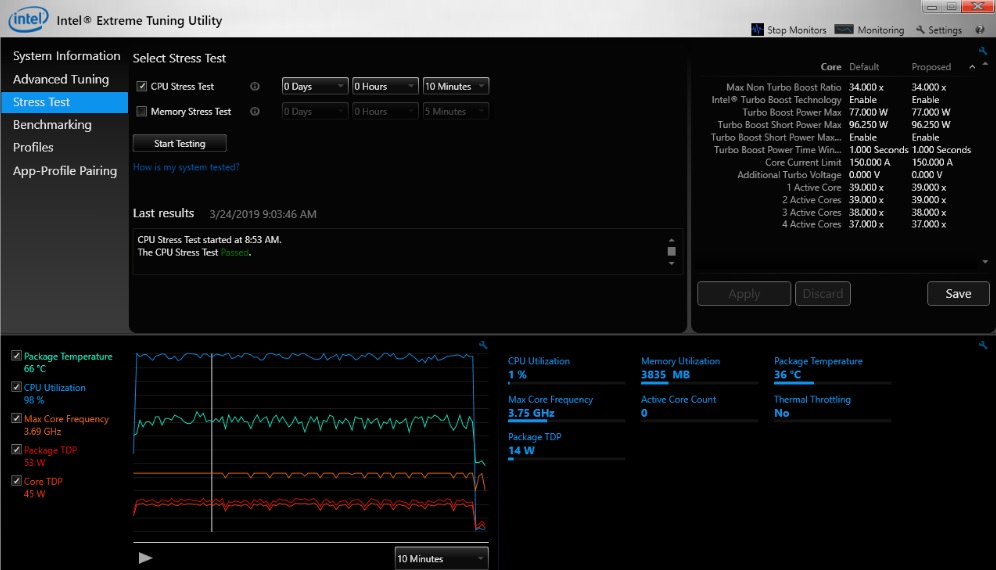Toggle Max Core Frequency graph checkbox
The width and height of the screenshot is (996, 570).
click(x=17, y=418)
